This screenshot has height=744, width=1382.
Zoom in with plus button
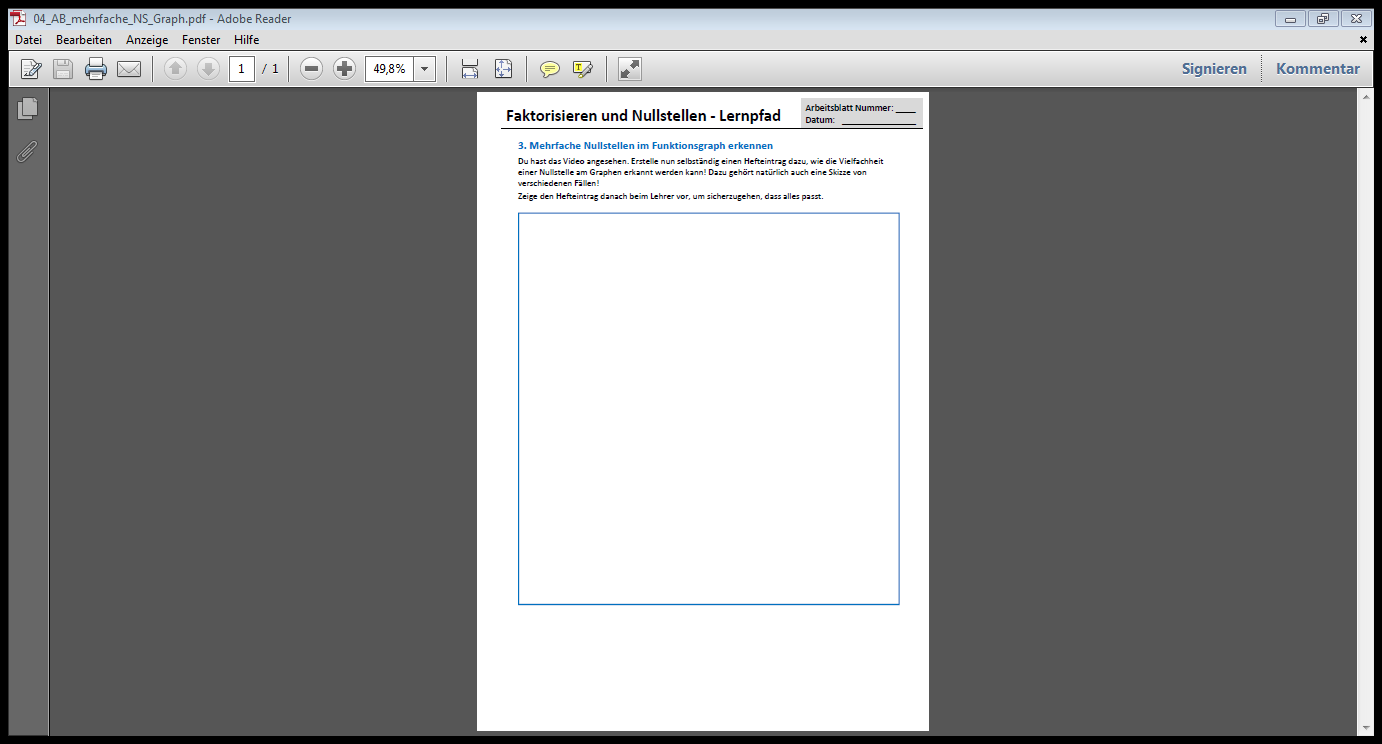344,69
